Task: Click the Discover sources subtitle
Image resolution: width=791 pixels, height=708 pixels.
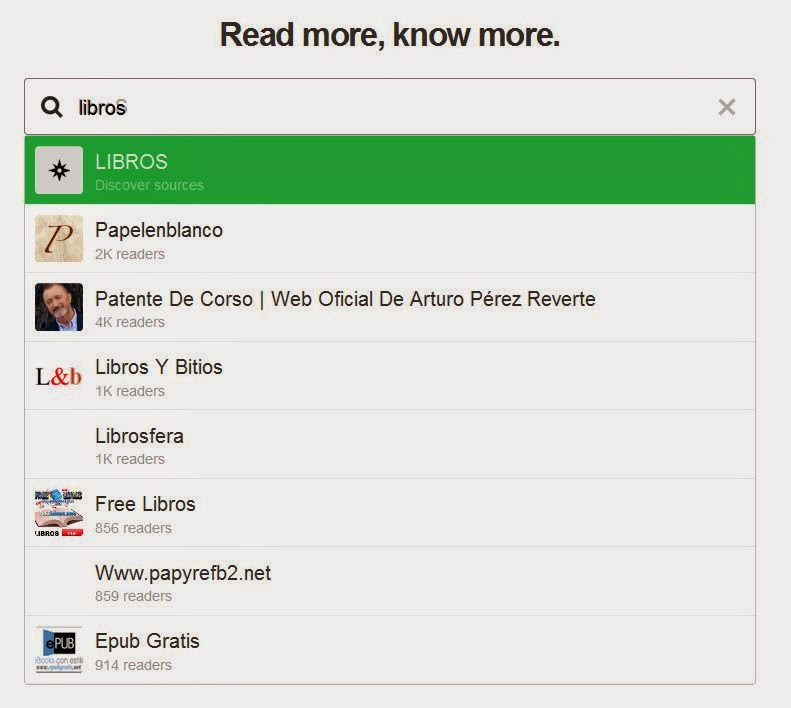Action: pos(149,185)
